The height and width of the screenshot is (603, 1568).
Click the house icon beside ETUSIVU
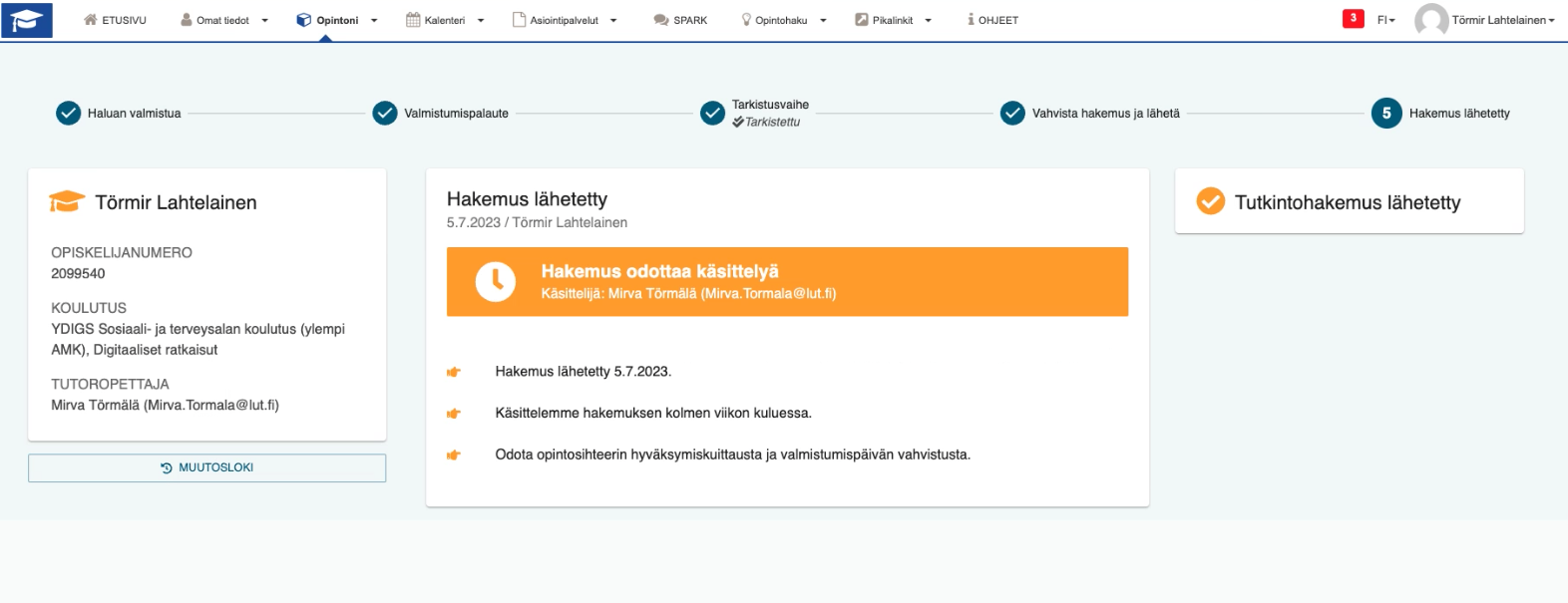[x=90, y=20]
